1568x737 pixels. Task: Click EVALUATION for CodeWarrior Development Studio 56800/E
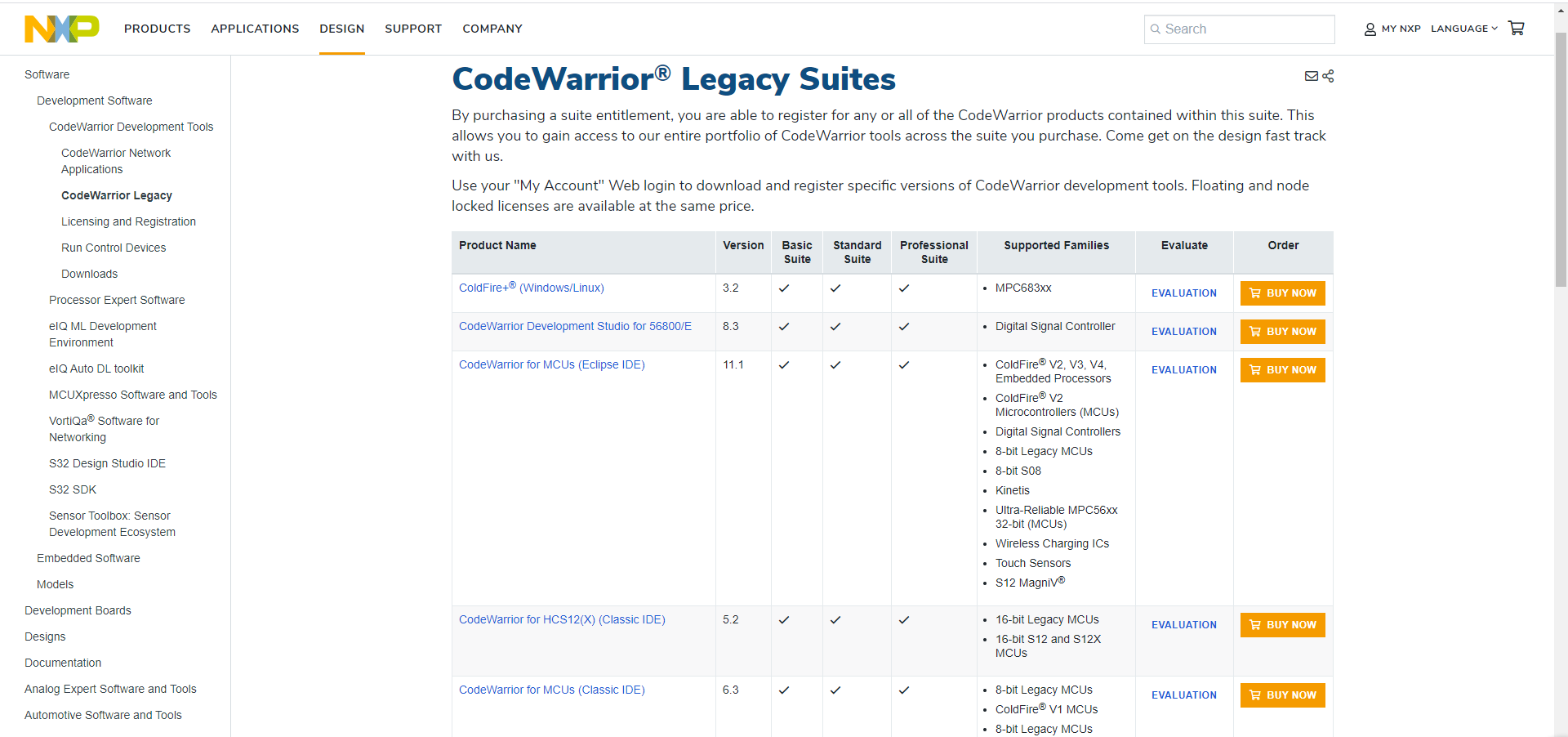(x=1184, y=332)
